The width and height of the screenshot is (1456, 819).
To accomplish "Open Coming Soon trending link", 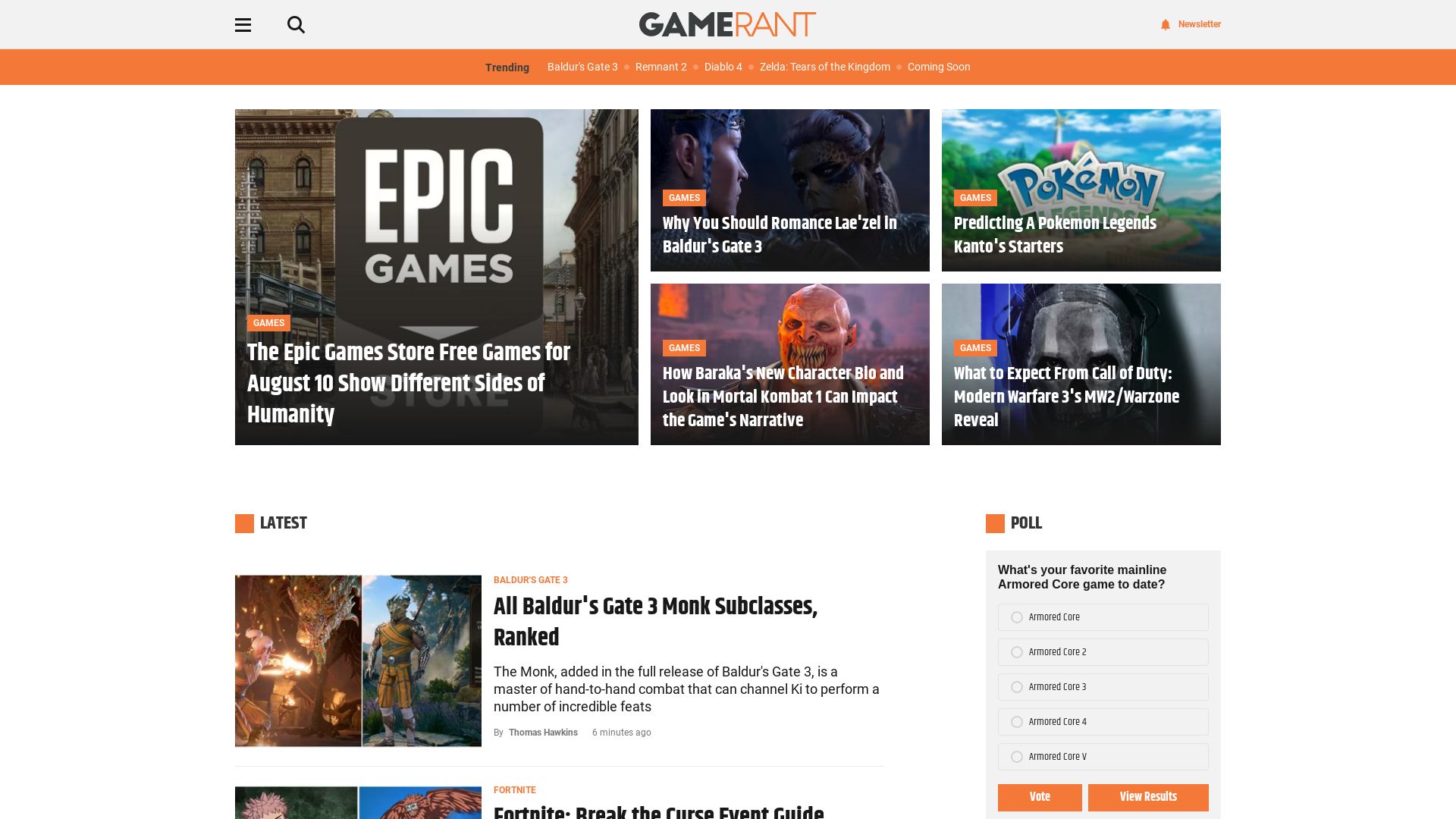I will click(939, 67).
